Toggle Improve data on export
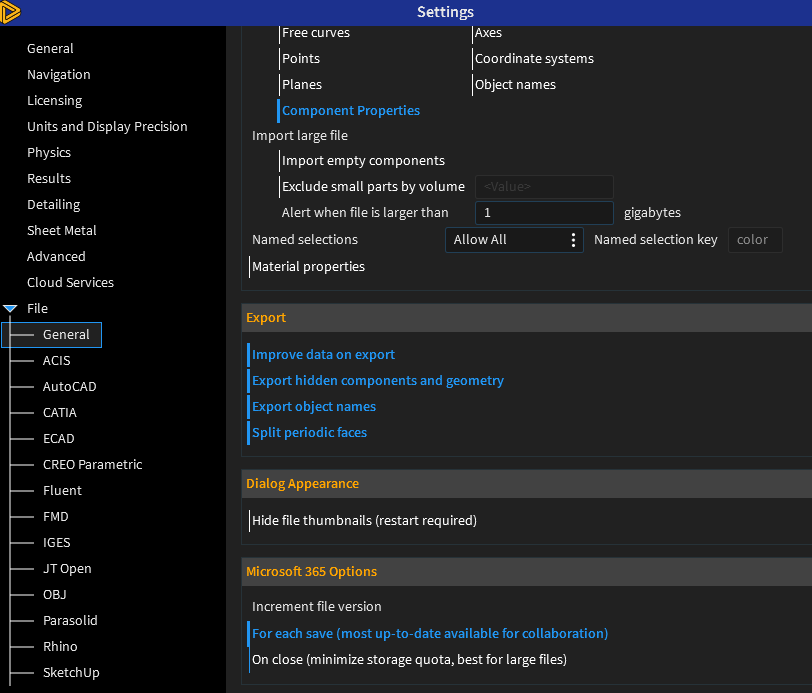 [x=323, y=355]
